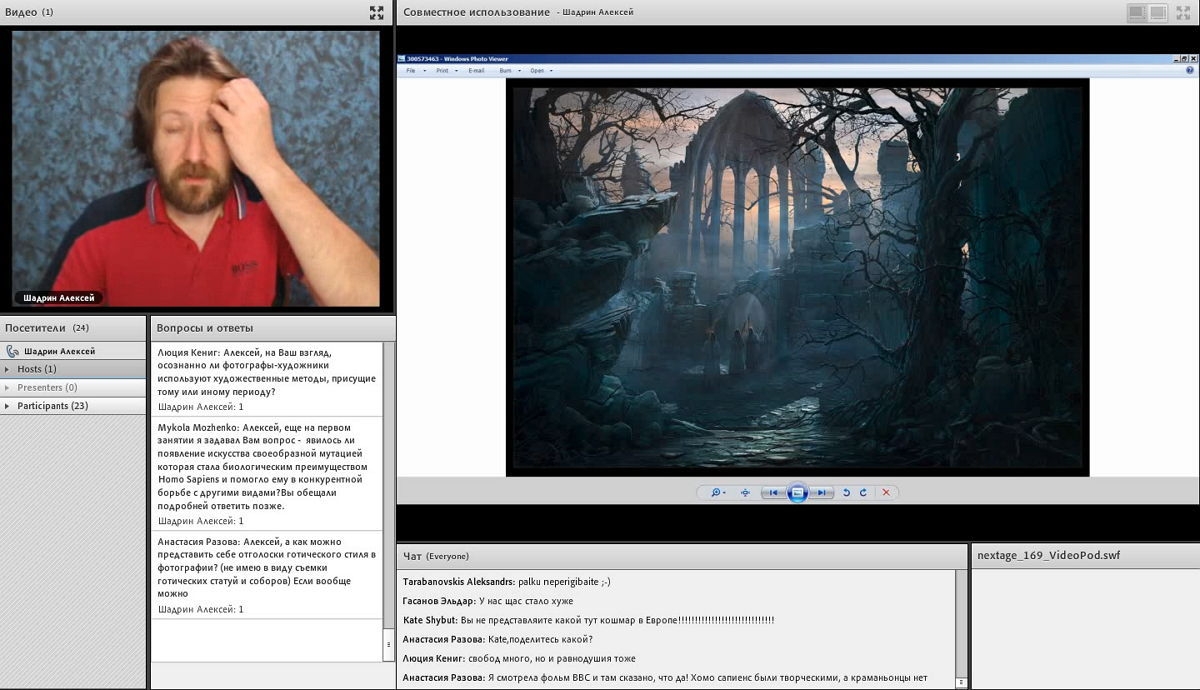1200x690 pixels.
Task: Rotate the image clockwise
Action: point(863,492)
